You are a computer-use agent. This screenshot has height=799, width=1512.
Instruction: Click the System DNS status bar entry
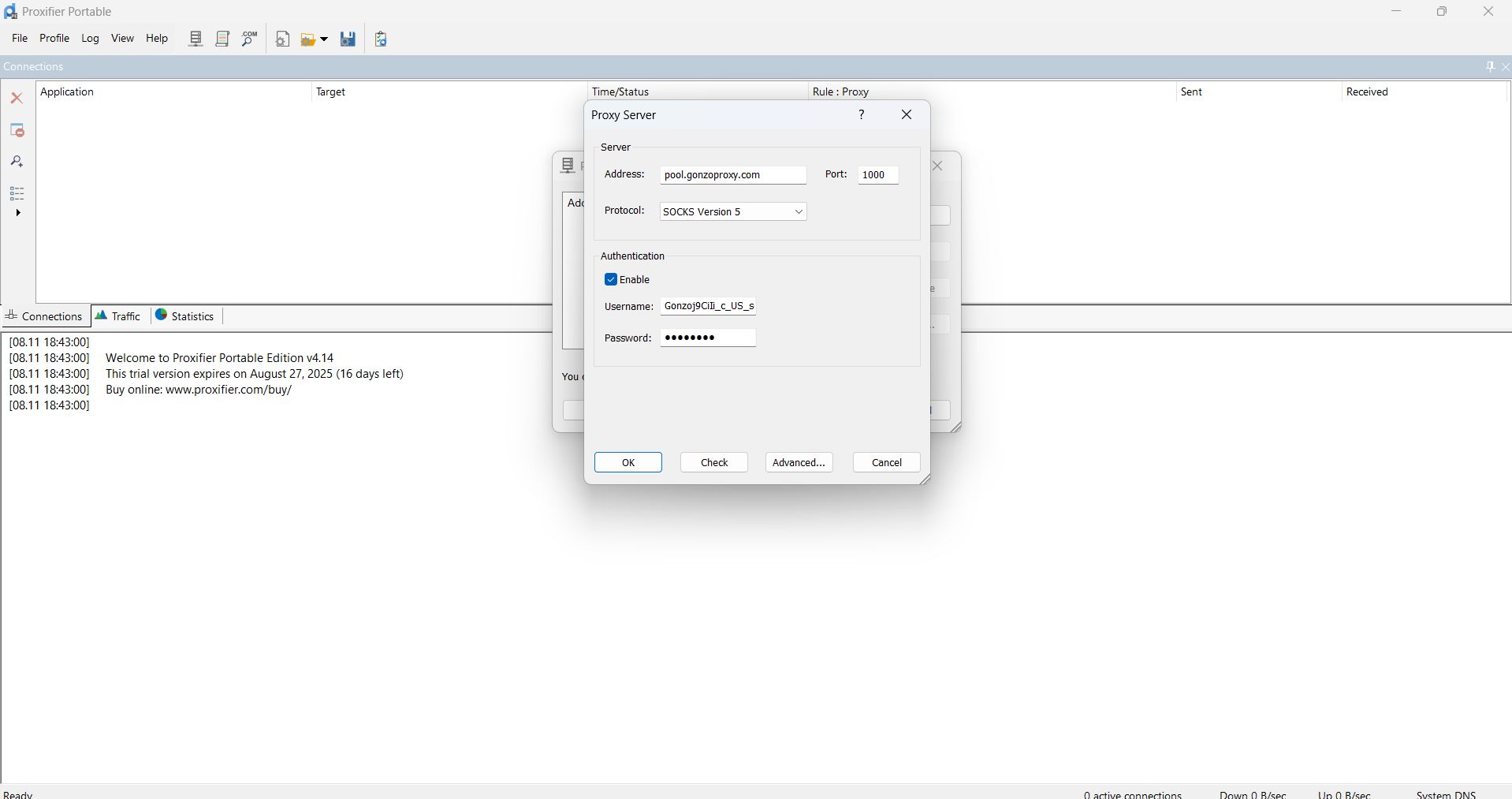point(1446,794)
